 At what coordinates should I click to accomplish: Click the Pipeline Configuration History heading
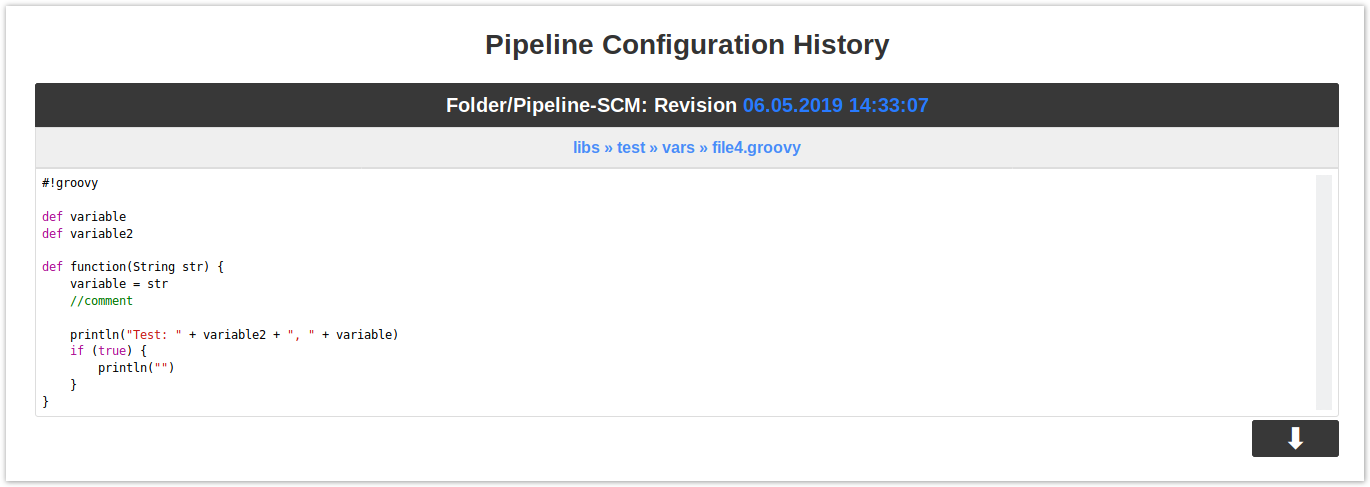(x=687, y=45)
